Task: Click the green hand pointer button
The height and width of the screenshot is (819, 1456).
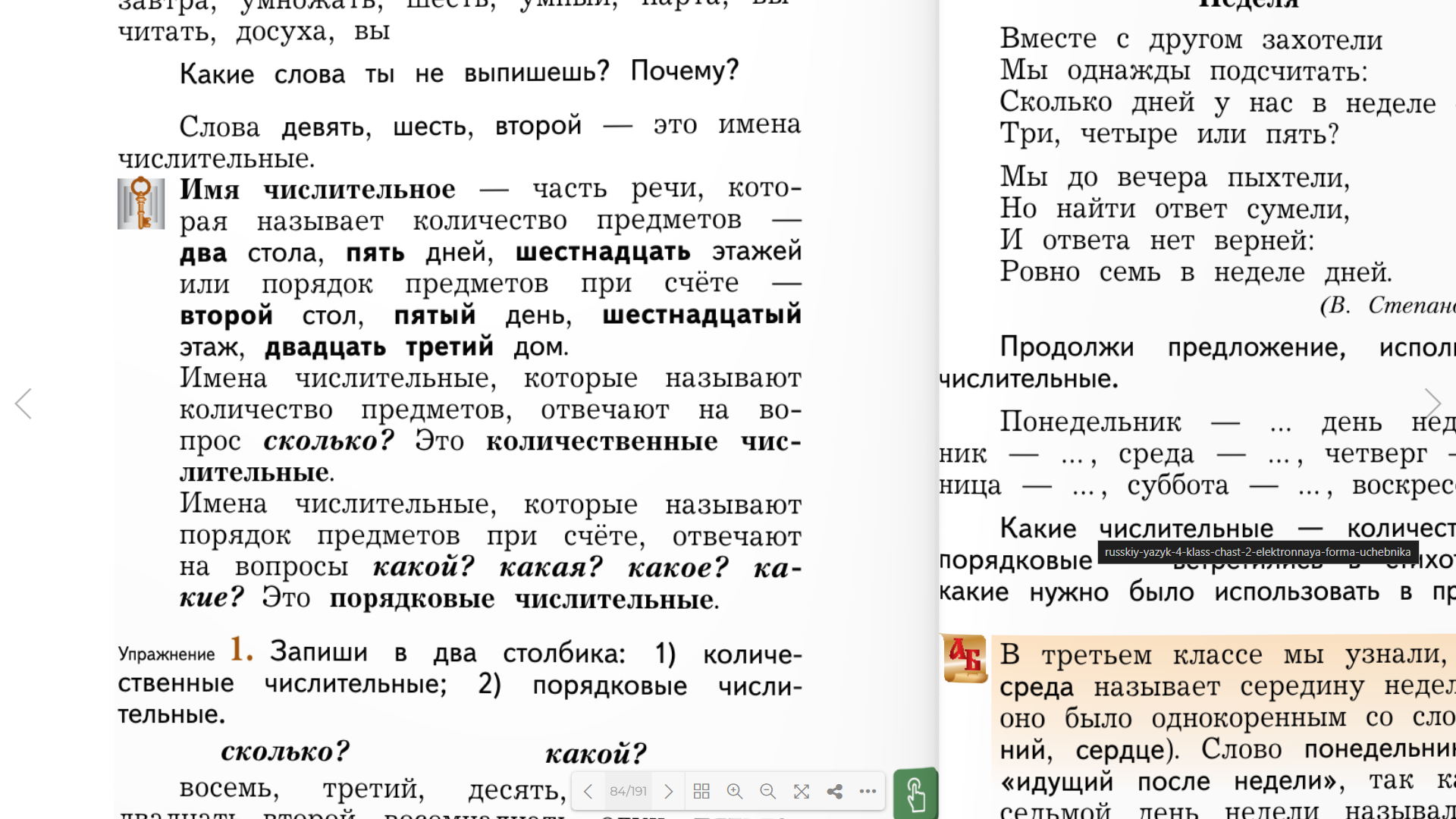Action: click(x=916, y=795)
